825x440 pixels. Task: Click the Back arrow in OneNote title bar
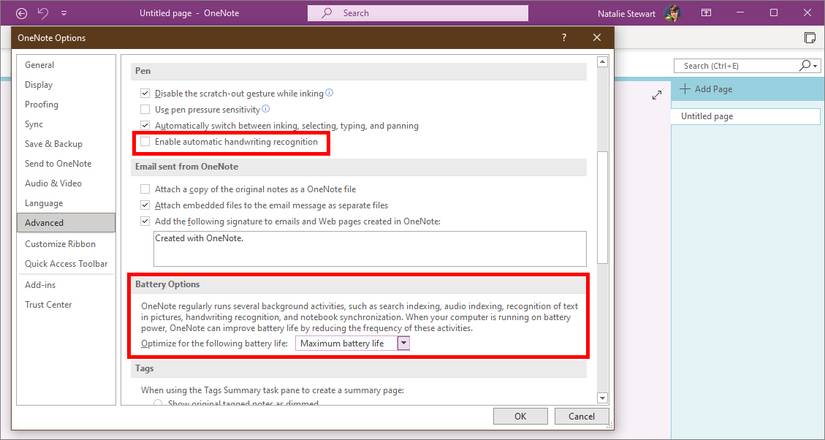(x=22, y=13)
